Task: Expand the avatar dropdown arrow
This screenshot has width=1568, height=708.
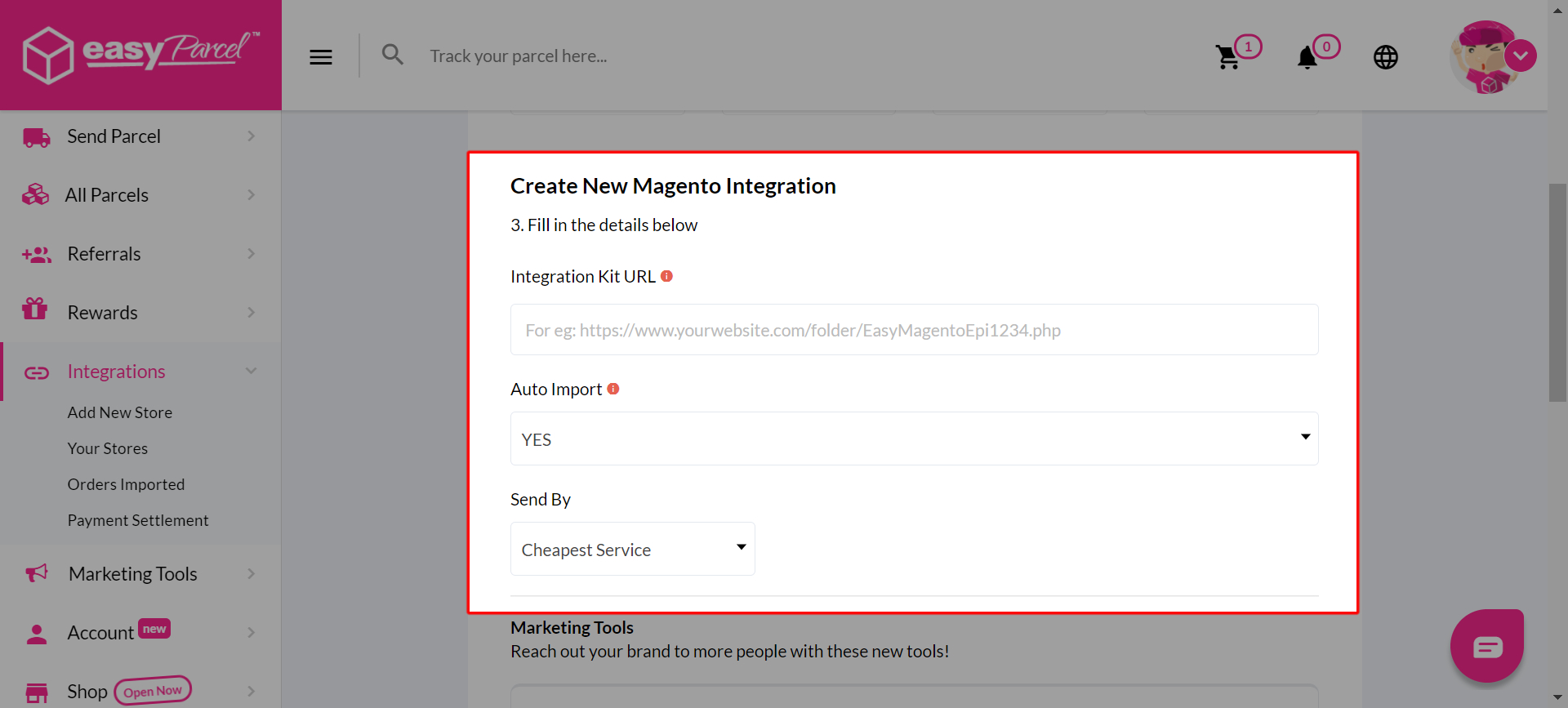Action: click(1521, 56)
